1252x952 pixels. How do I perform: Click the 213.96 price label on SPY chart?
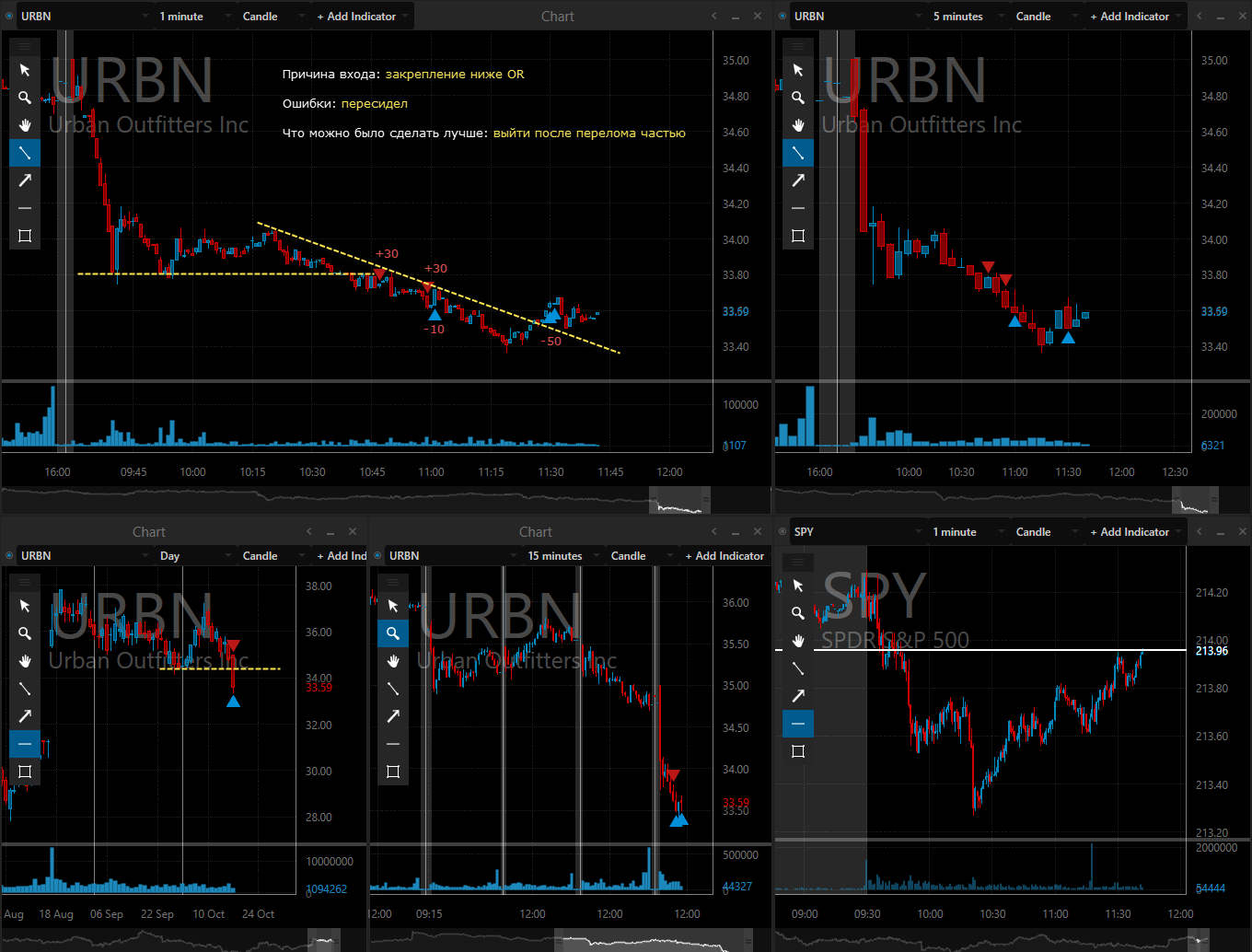1211,651
